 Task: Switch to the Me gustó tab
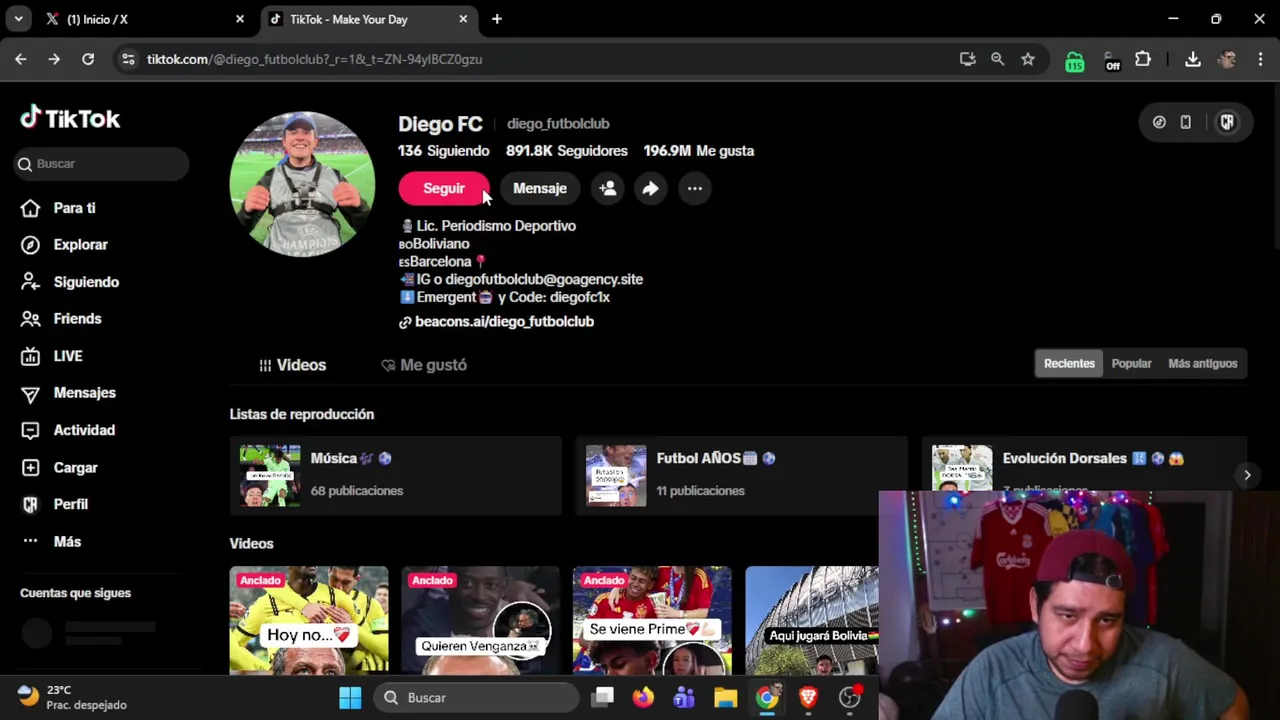click(424, 365)
